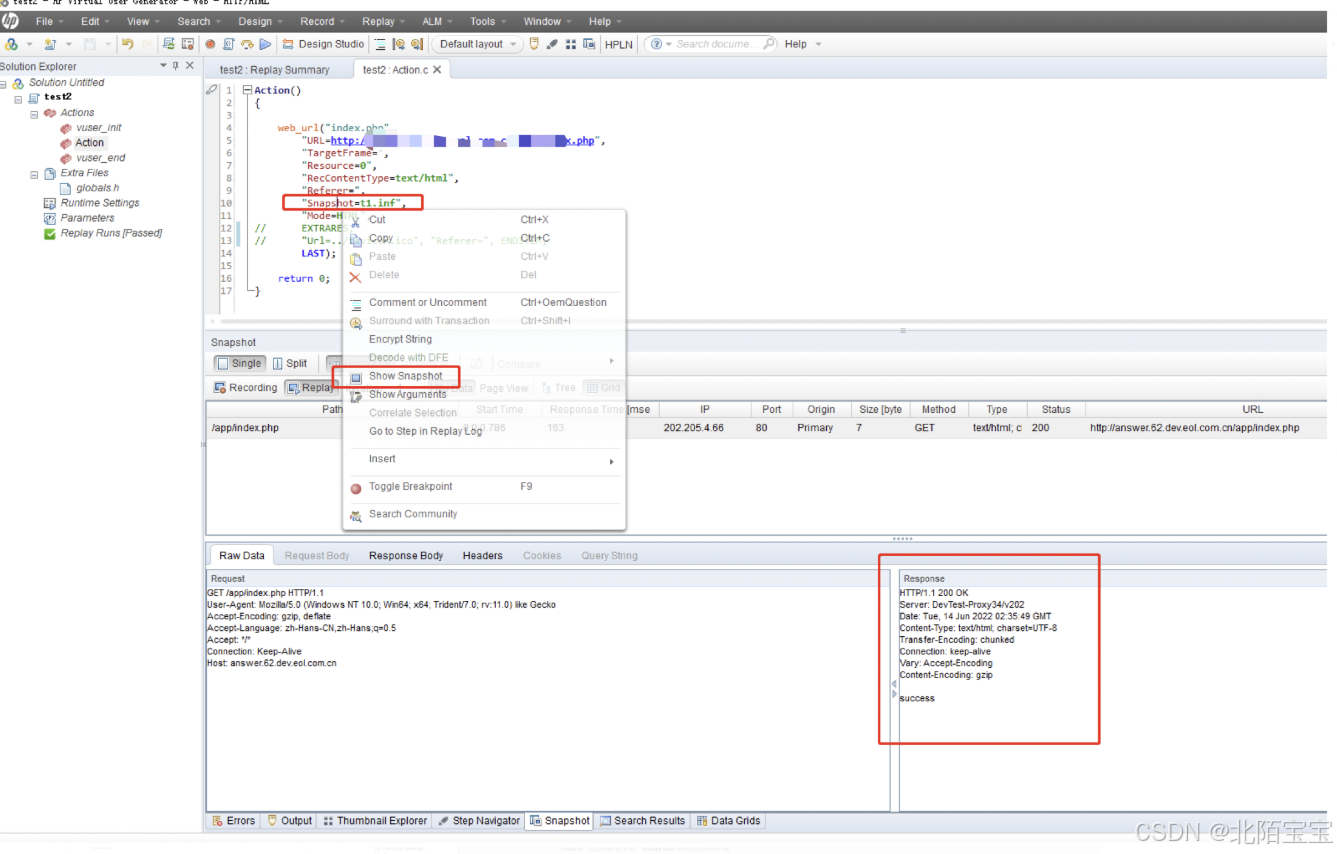Open the Headers tab
Screen dimensions: 1337x854
point(483,556)
